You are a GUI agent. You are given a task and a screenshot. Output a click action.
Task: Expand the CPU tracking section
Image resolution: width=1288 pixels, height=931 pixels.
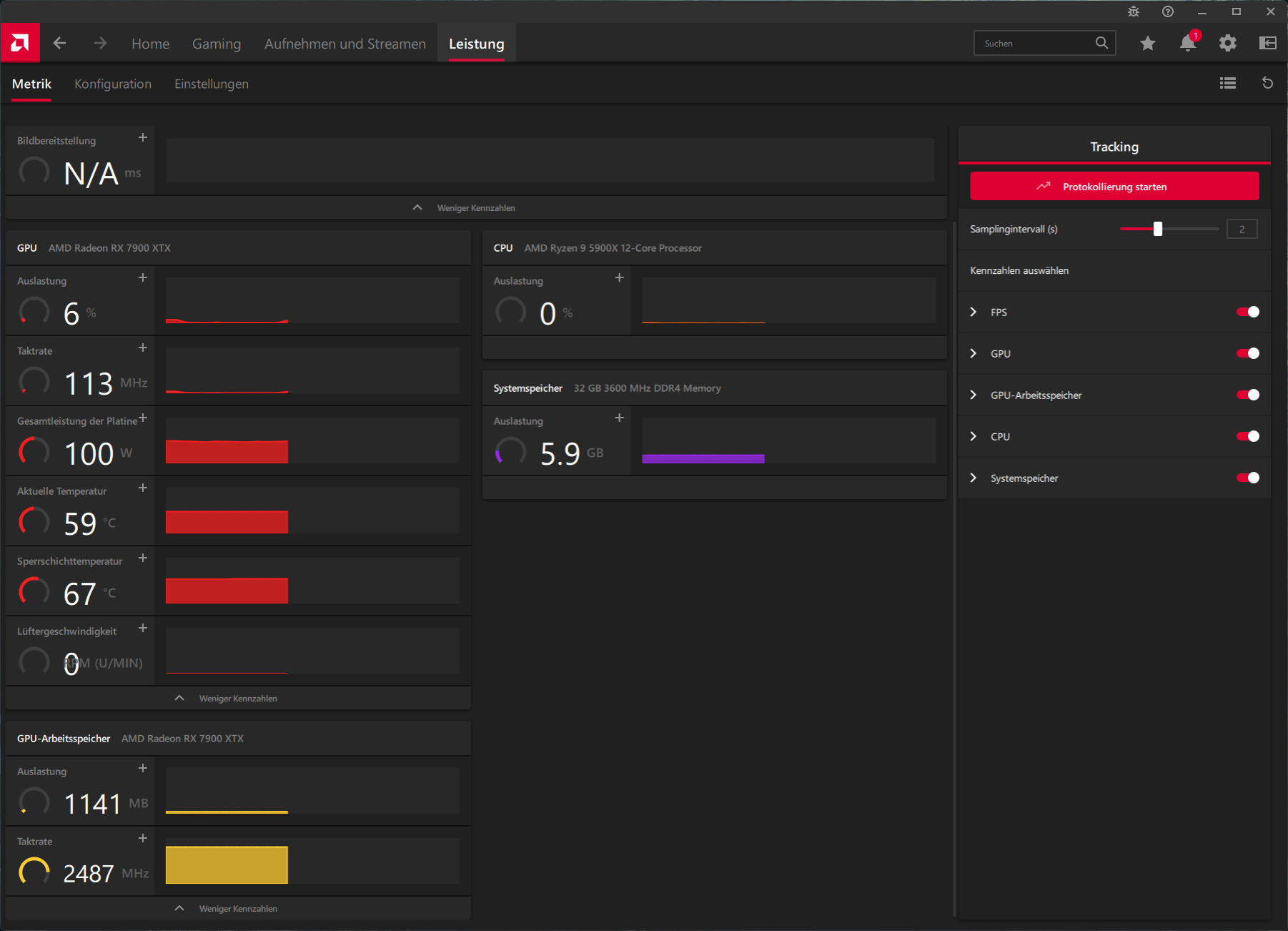click(974, 436)
